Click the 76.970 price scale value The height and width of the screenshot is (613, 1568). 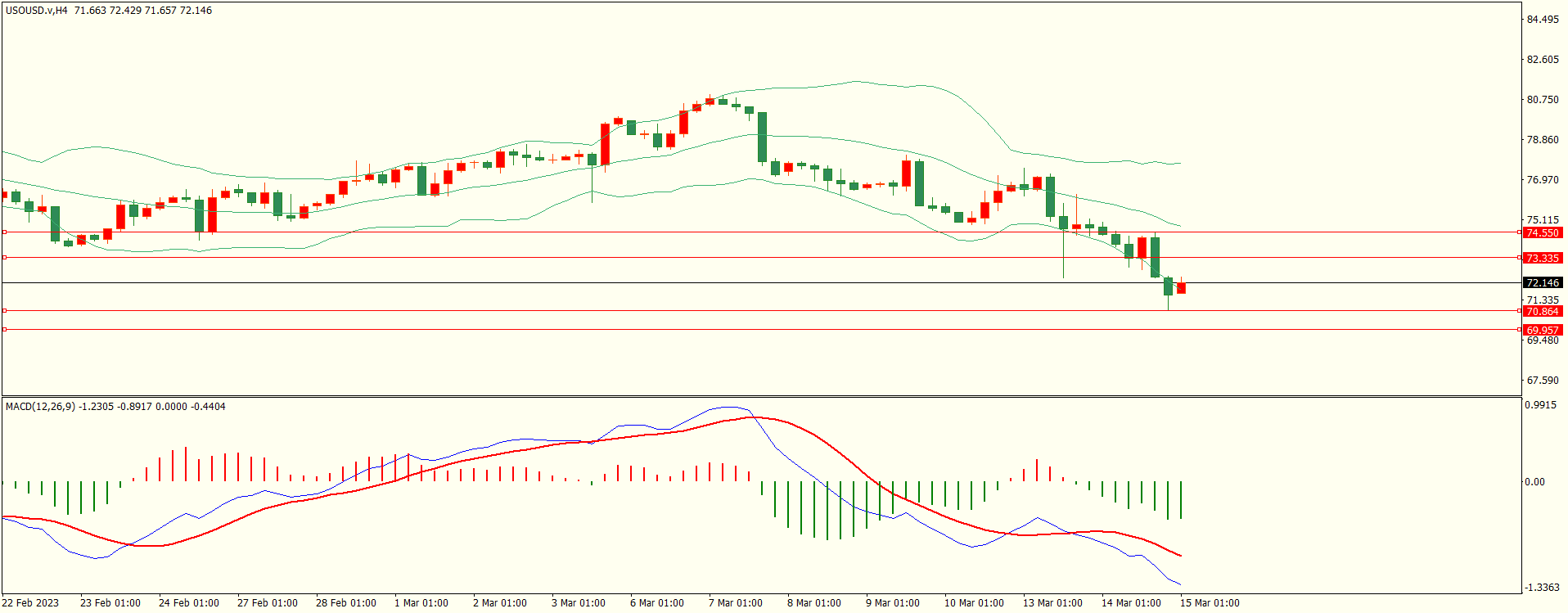click(1543, 180)
